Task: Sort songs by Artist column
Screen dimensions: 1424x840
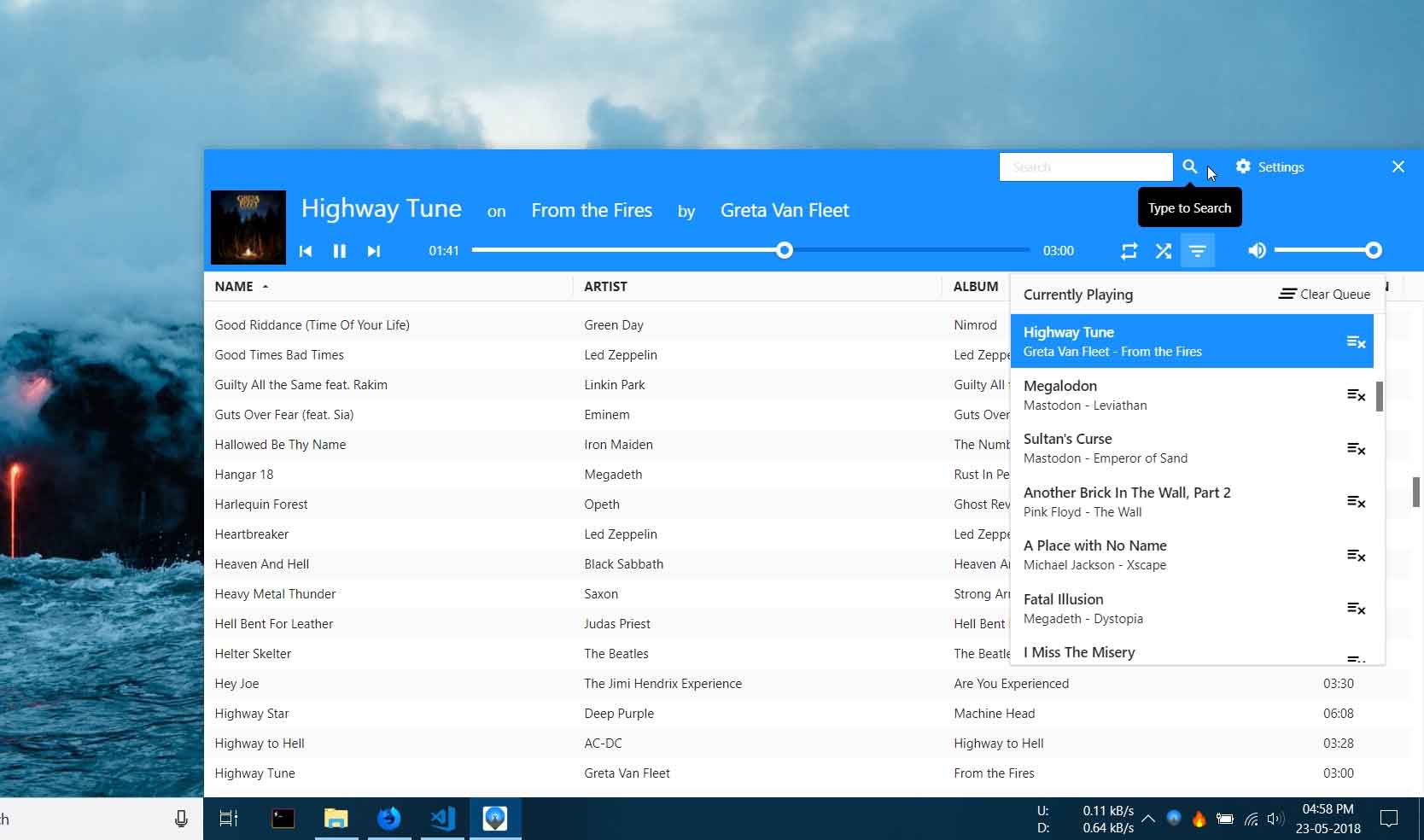Action: click(x=605, y=287)
